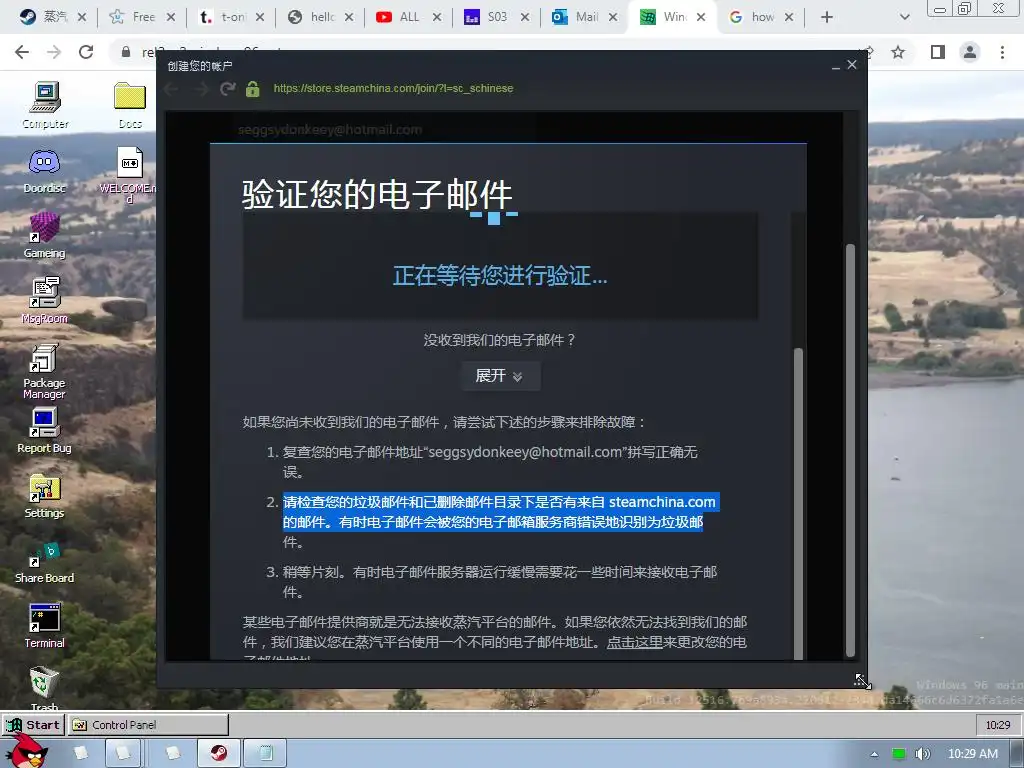Image resolution: width=1024 pixels, height=768 pixels.
Task: Click the highlighted steamchina.com step text
Action: [x=500, y=512]
